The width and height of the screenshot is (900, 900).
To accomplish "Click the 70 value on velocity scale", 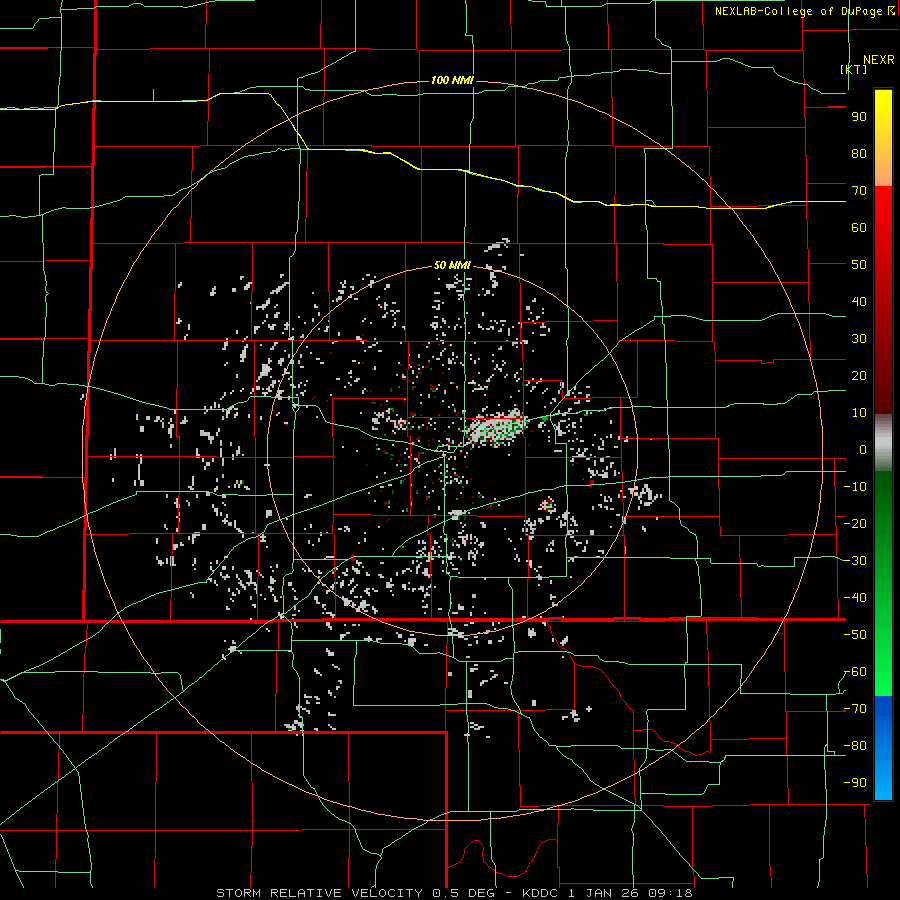I will [859, 191].
